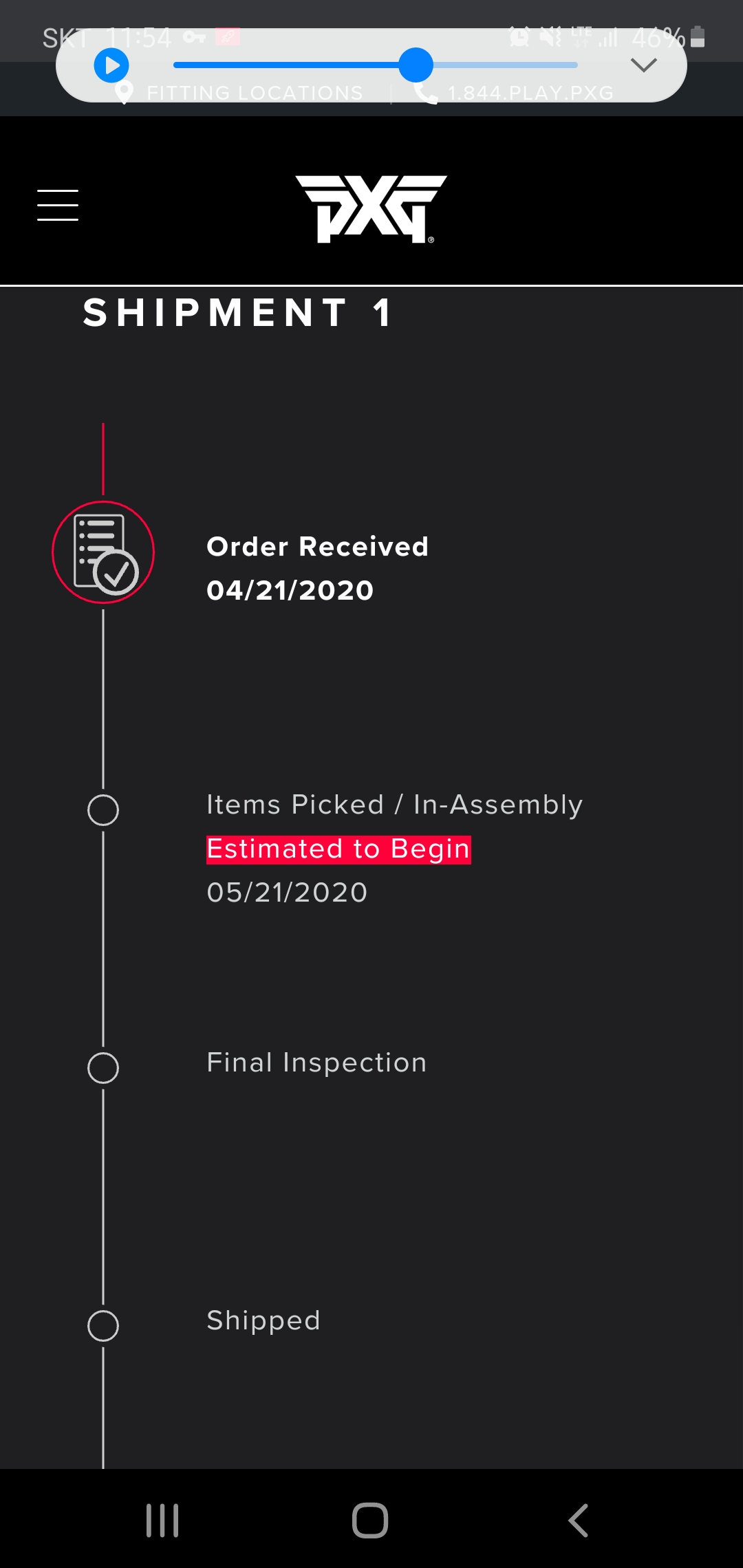The height and width of the screenshot is (1568, 743).
Task: Open Fitting Locations link
Action: click(x=255, y=94)
